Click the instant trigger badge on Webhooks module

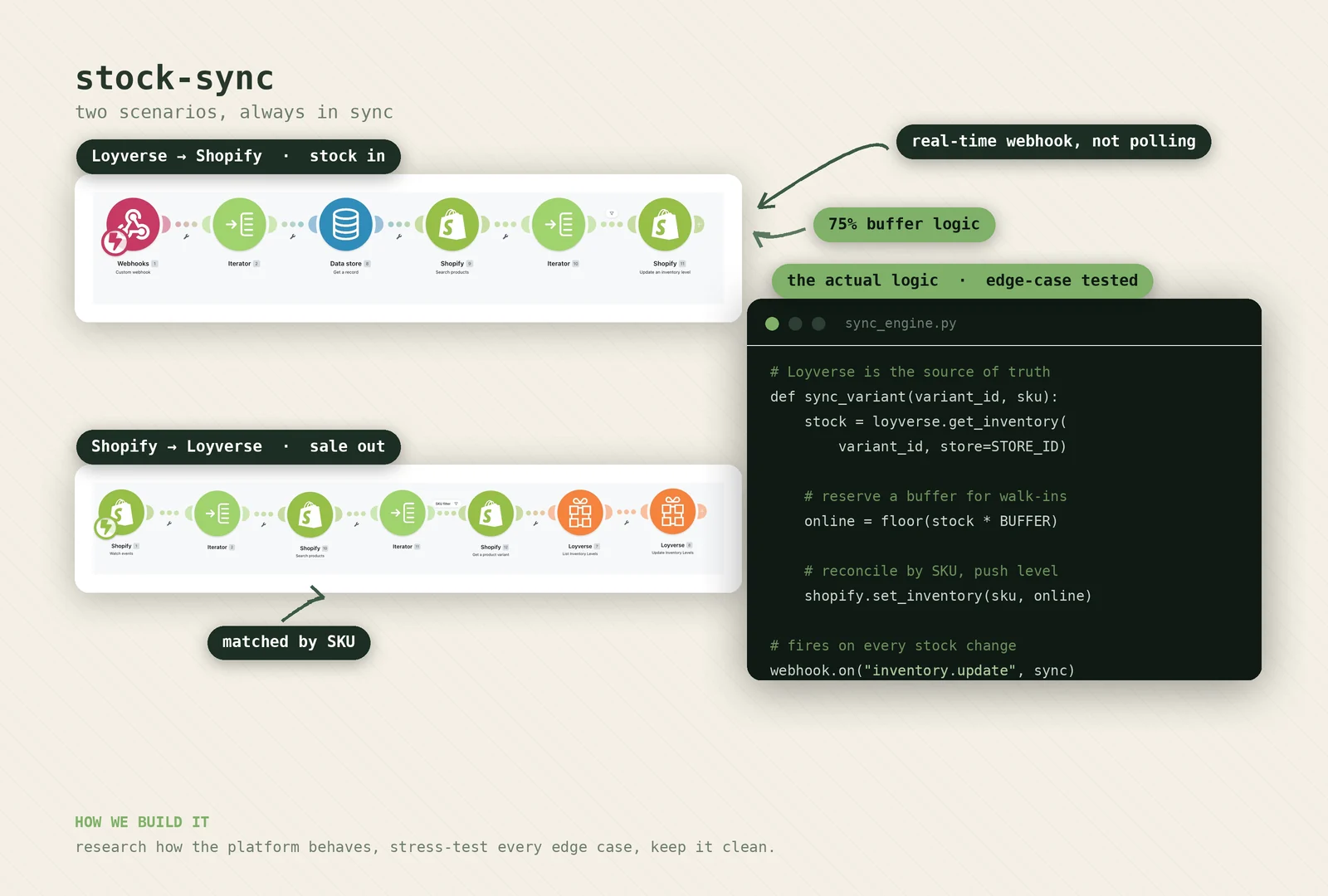click(x=114, y=242)
